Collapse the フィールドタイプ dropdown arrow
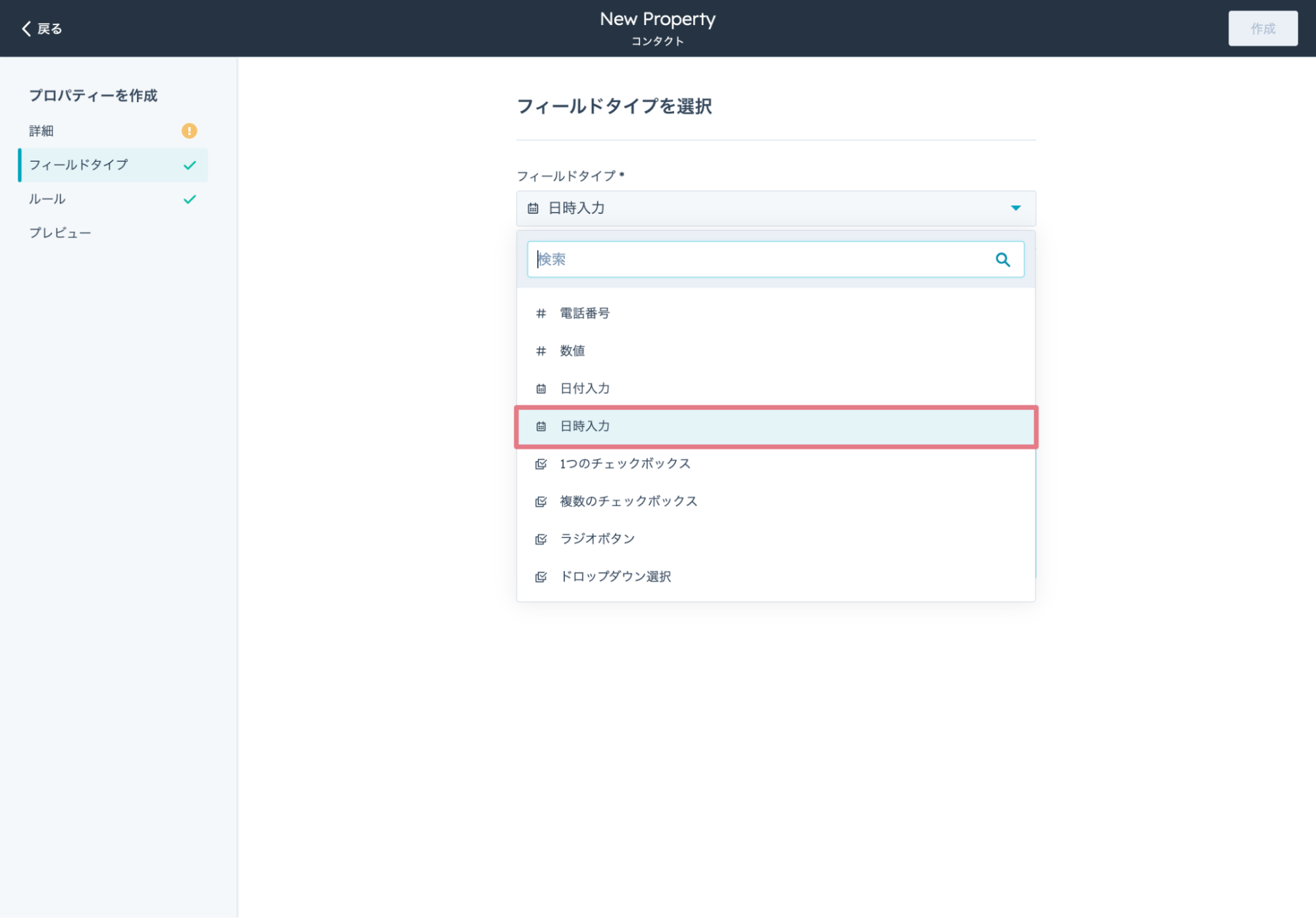This screenshot has width=1316, height=918. click(1015, 208)
